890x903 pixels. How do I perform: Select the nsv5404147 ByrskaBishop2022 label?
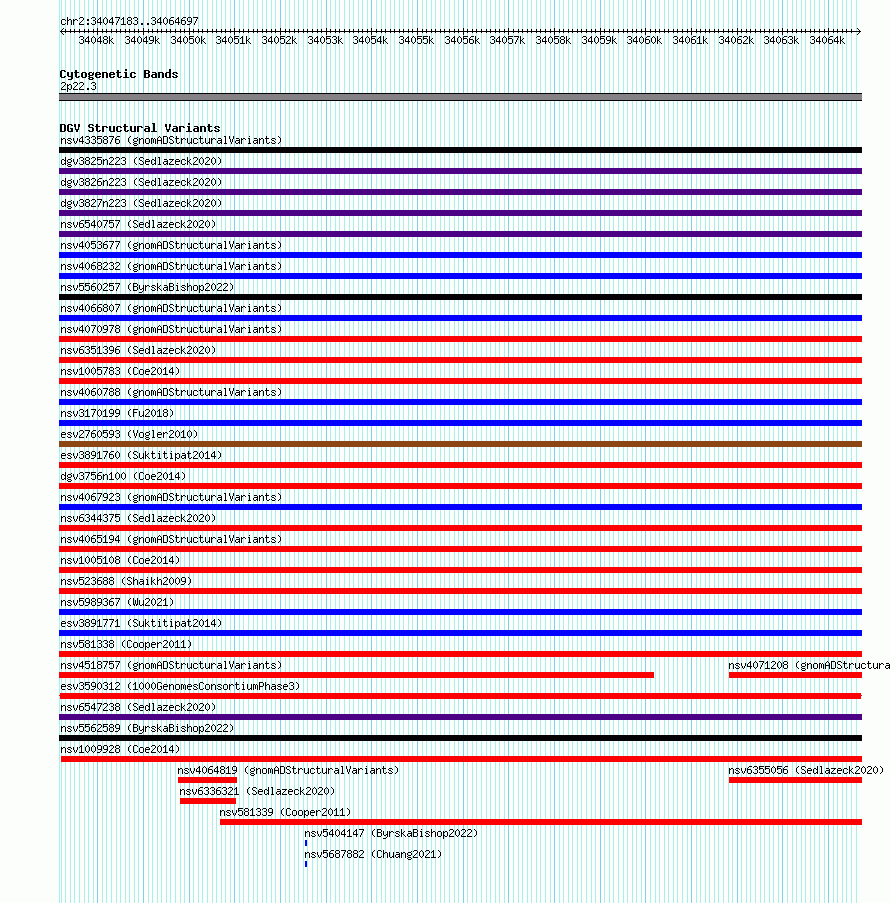point(391,833)
